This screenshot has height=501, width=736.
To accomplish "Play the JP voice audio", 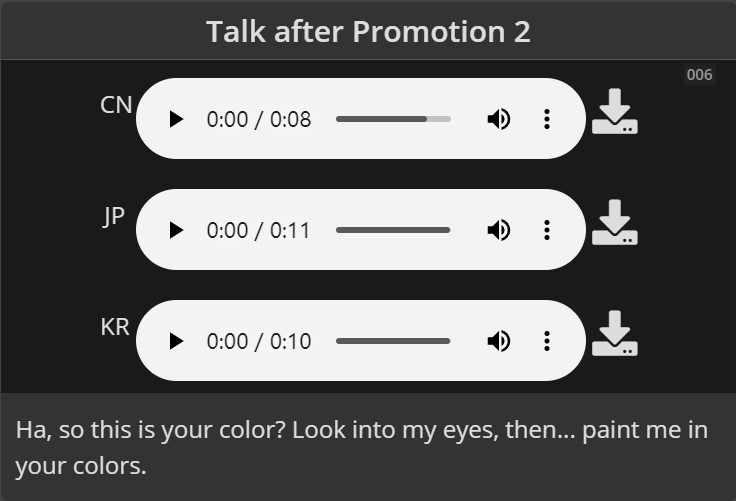I will coord(176,230).
